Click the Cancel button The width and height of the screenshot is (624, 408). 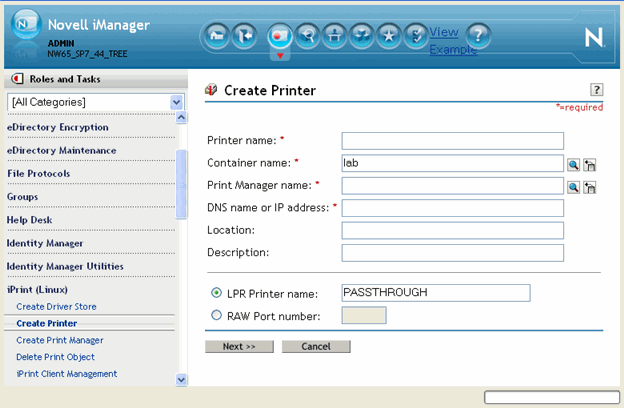(x=316, y=346)
